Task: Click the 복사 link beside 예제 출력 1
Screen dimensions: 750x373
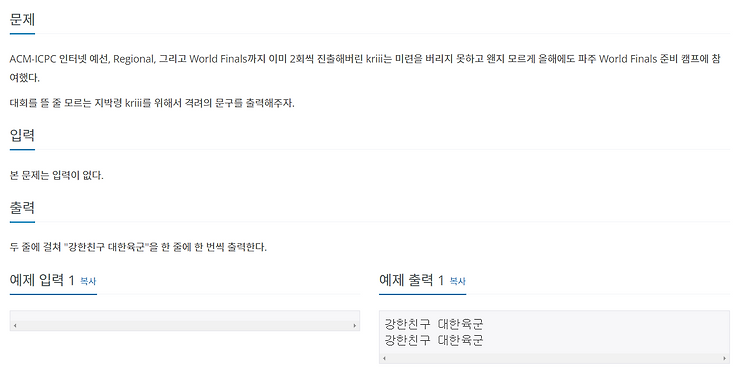Action: tap(457, 281)
